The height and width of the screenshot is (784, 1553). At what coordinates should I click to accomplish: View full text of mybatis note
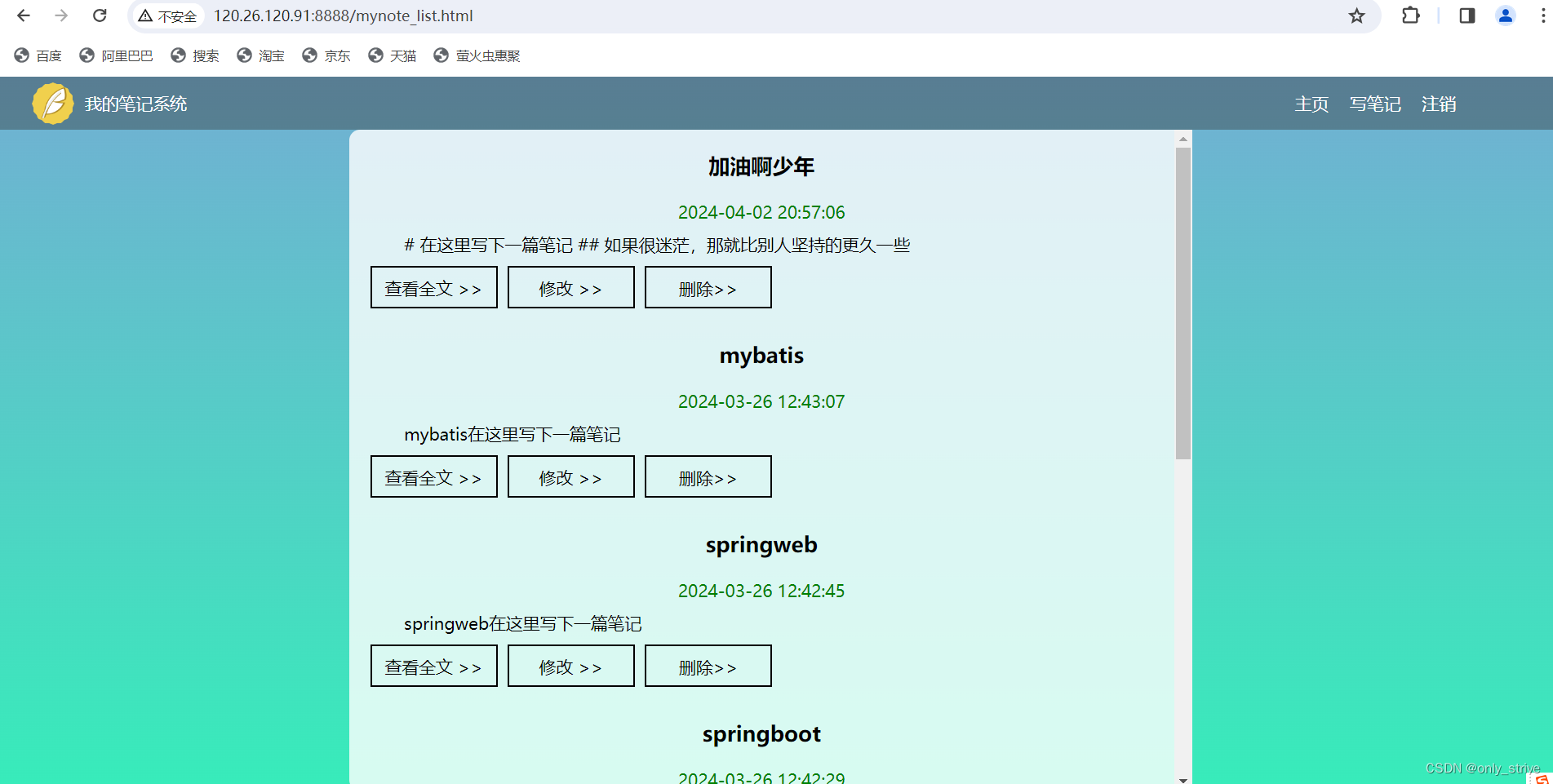tap(434, 476)
